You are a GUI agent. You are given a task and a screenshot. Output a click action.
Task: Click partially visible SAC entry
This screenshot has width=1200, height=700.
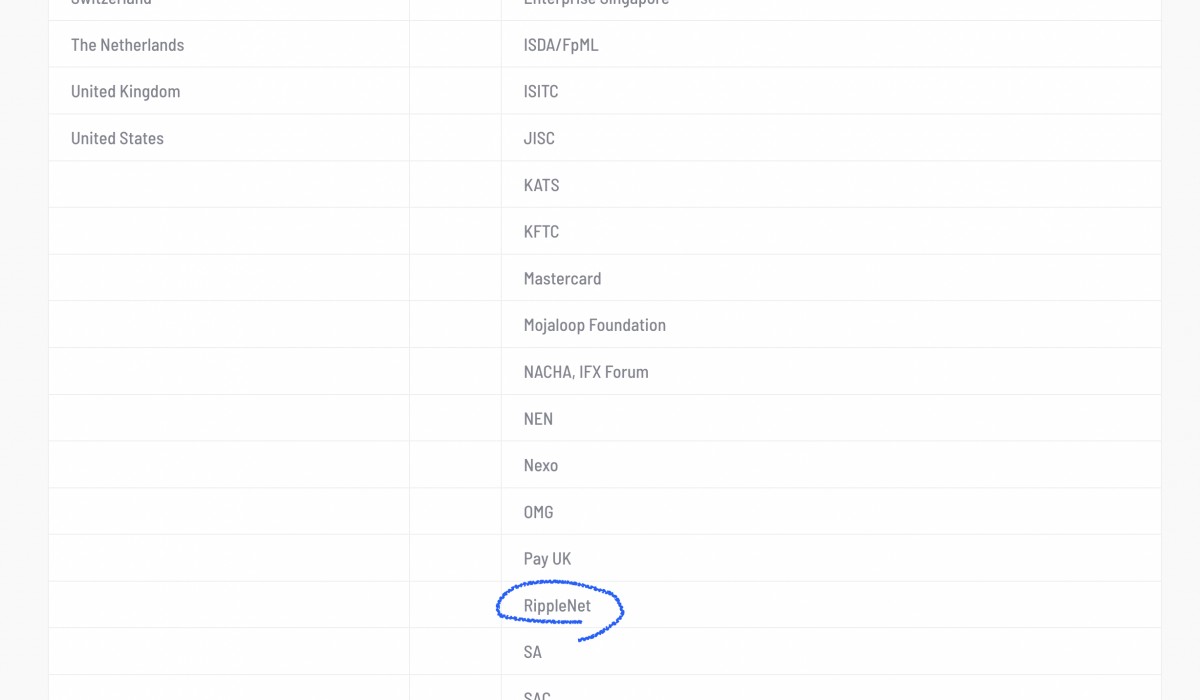coord(537,695)
